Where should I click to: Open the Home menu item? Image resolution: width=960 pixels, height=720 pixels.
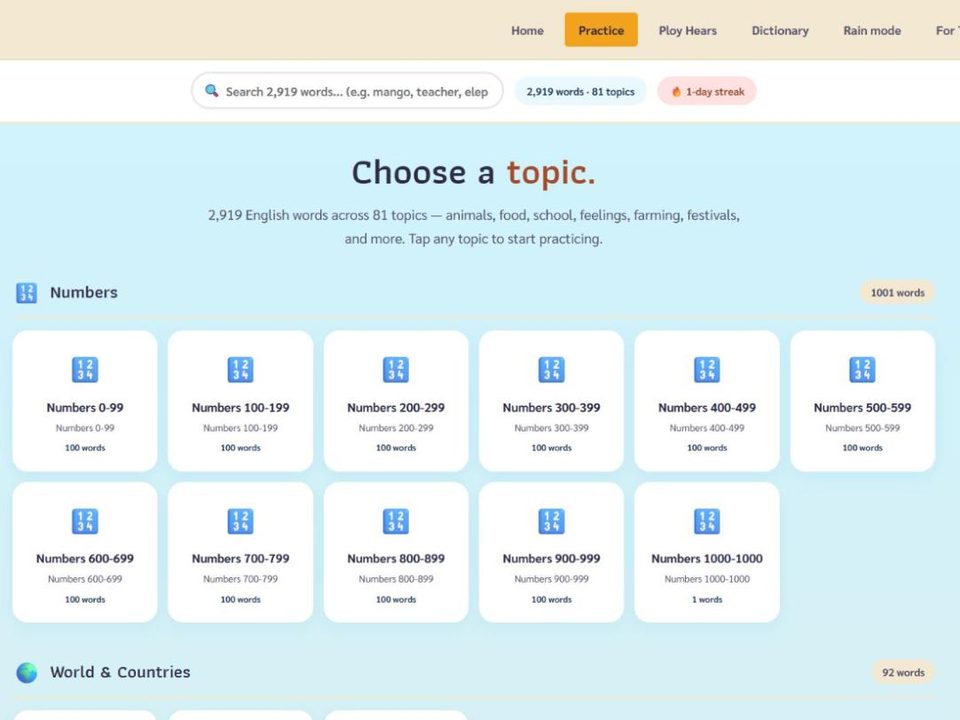point(527,31)
